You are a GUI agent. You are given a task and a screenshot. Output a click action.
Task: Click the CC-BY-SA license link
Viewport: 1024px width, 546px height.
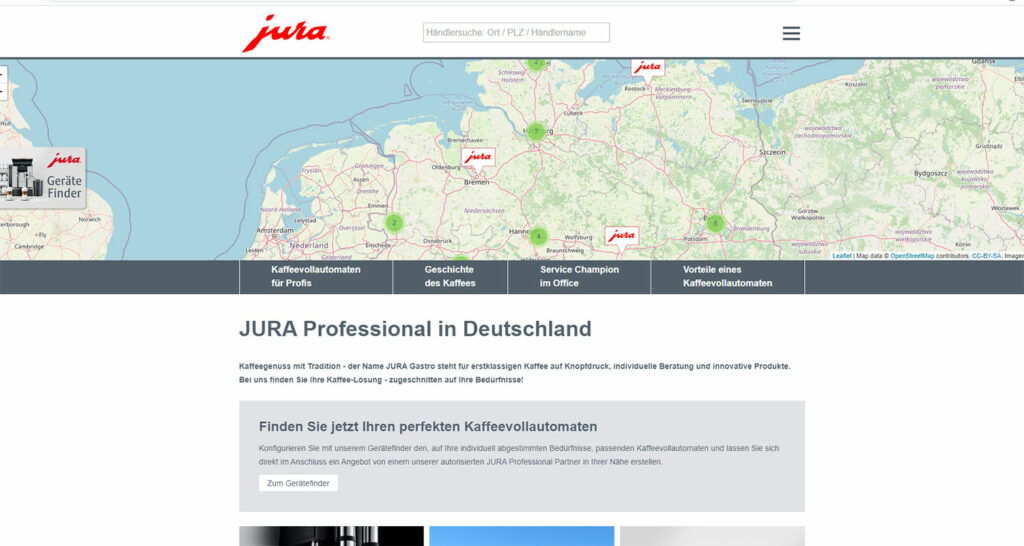coord(987,256)
